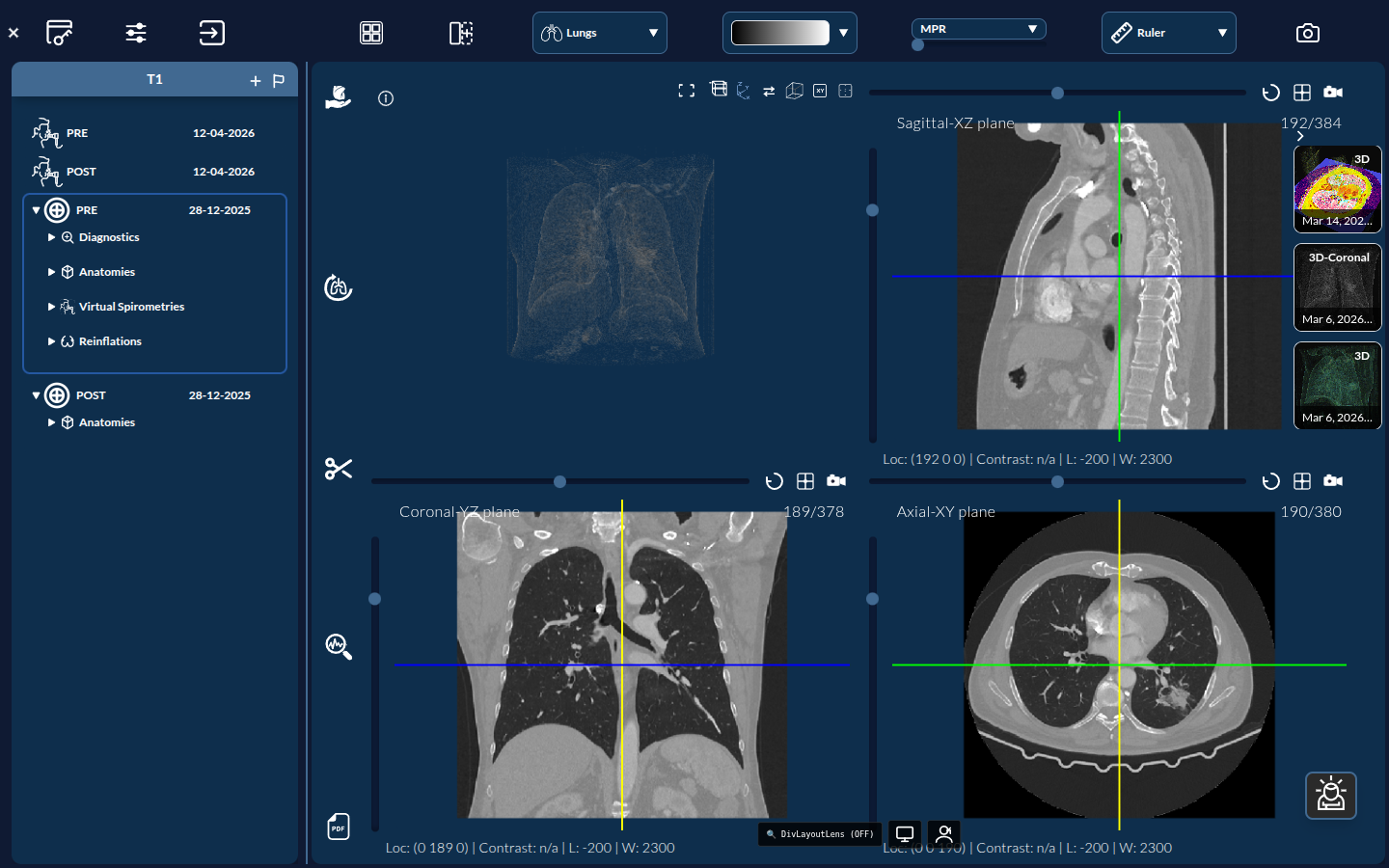
Task: Expand the Diagnostics node
Action: coord(51,237)
